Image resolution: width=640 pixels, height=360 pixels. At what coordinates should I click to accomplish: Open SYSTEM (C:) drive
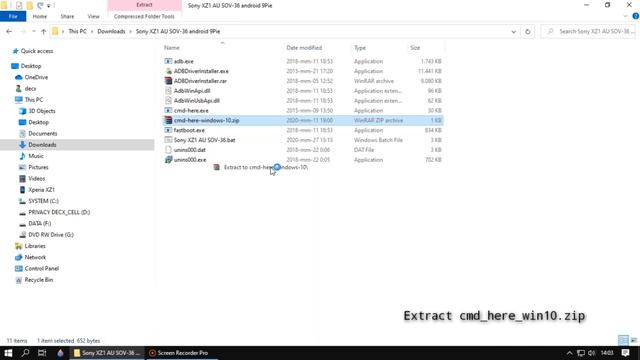click(x=43, y=201)
